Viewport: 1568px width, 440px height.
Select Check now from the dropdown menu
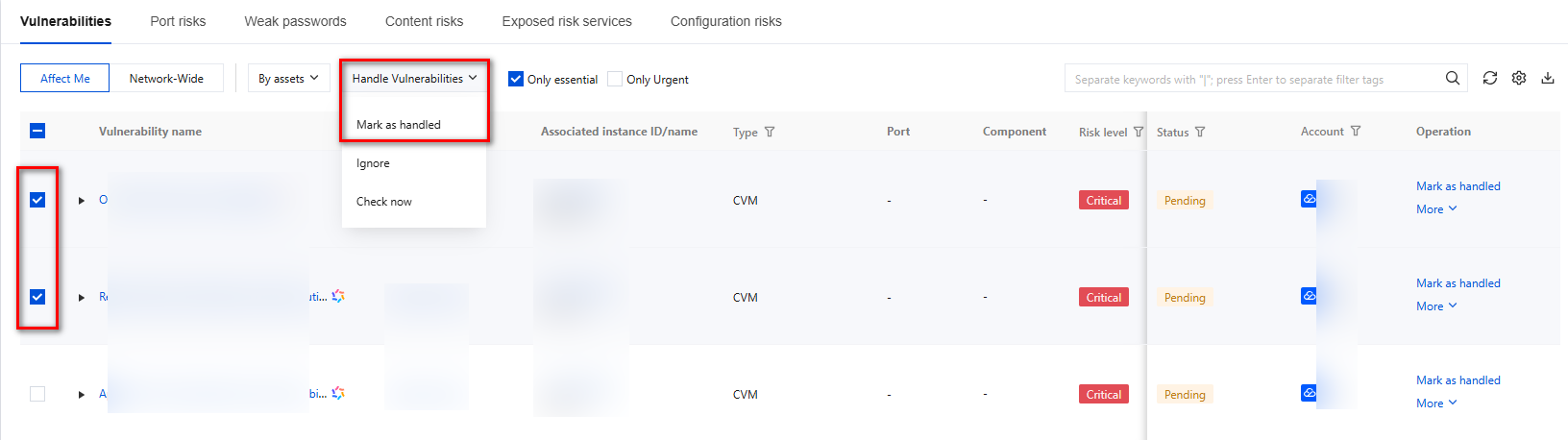pyautogui.click(x=384, y=202)
